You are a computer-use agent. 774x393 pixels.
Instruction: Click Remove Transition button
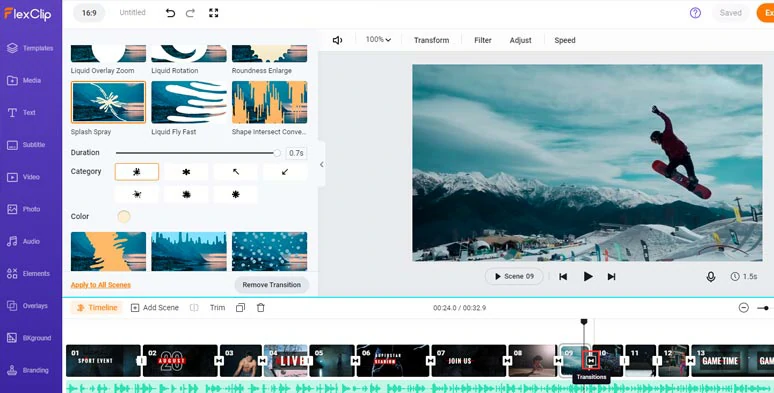(x=271, y=285)
